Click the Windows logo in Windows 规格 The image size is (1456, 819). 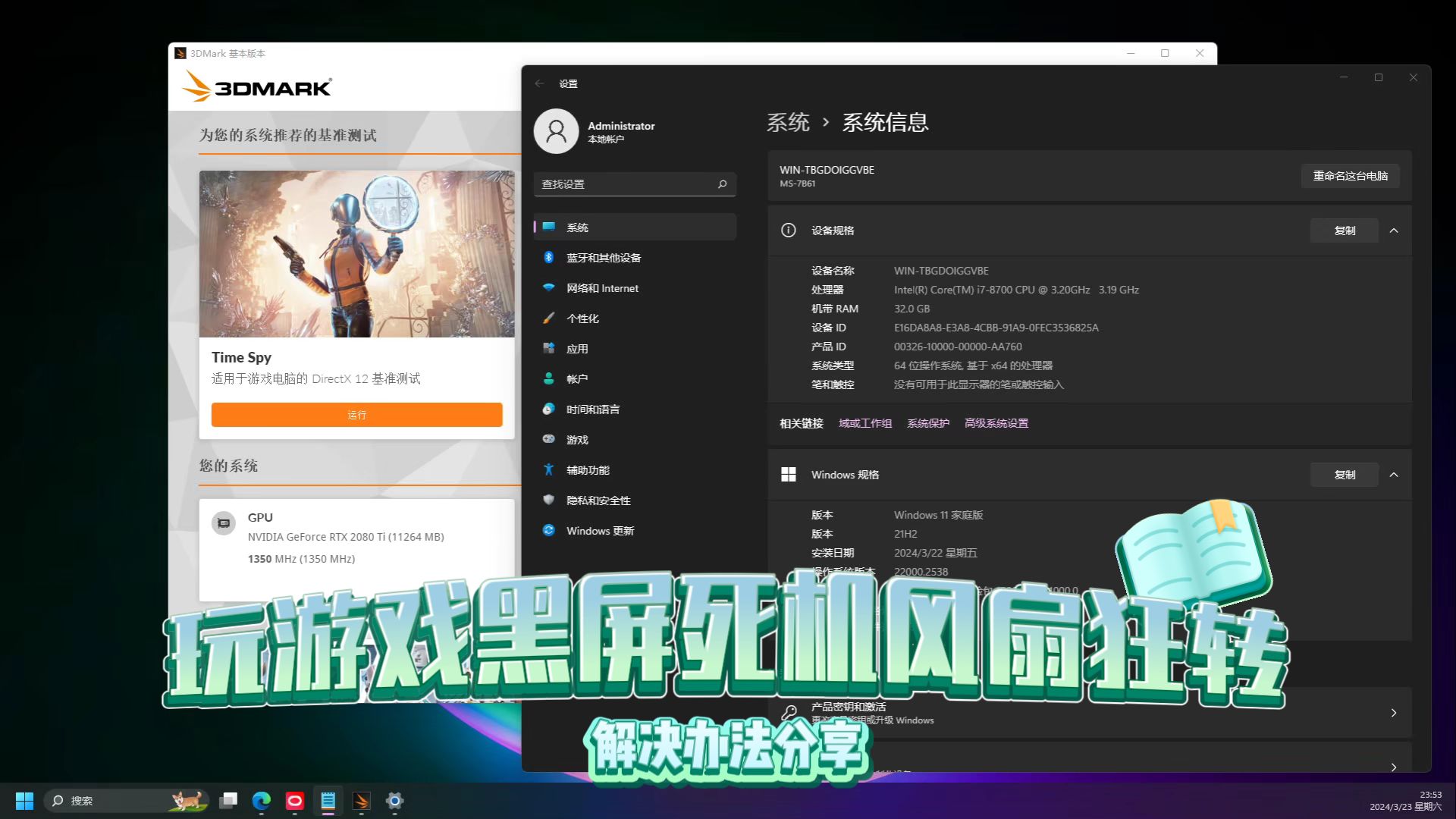tap(789, 475)
